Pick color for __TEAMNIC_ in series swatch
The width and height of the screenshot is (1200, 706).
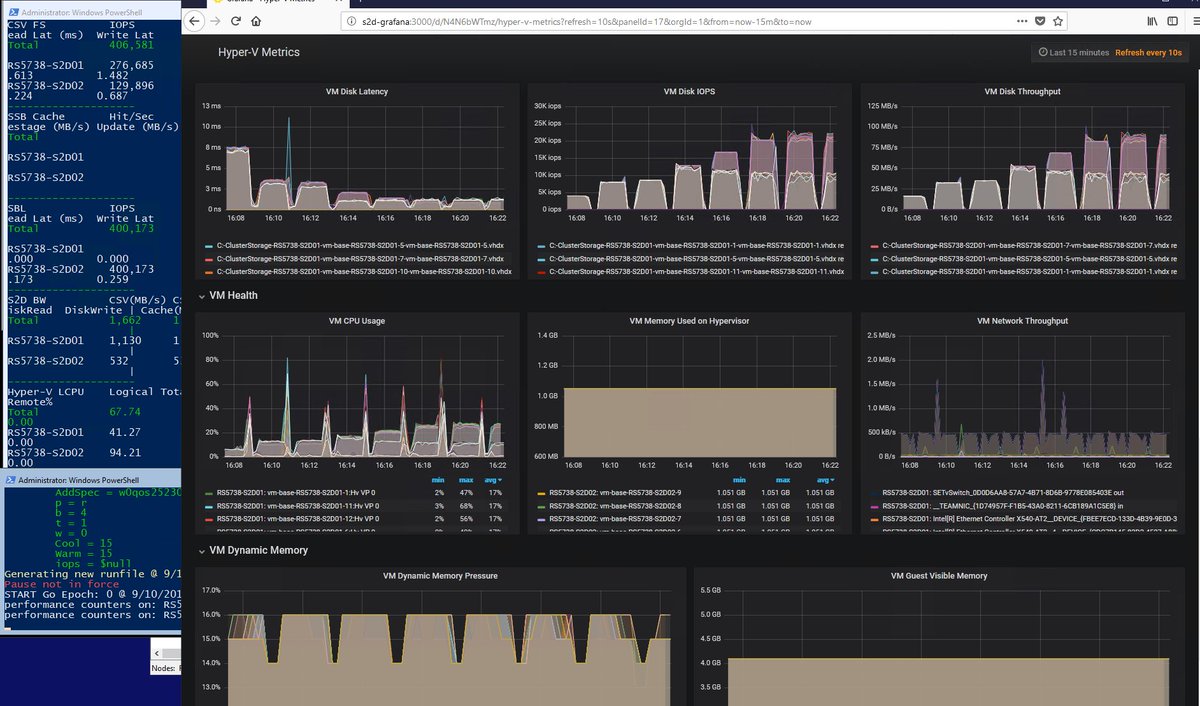(x=874, y=506)
